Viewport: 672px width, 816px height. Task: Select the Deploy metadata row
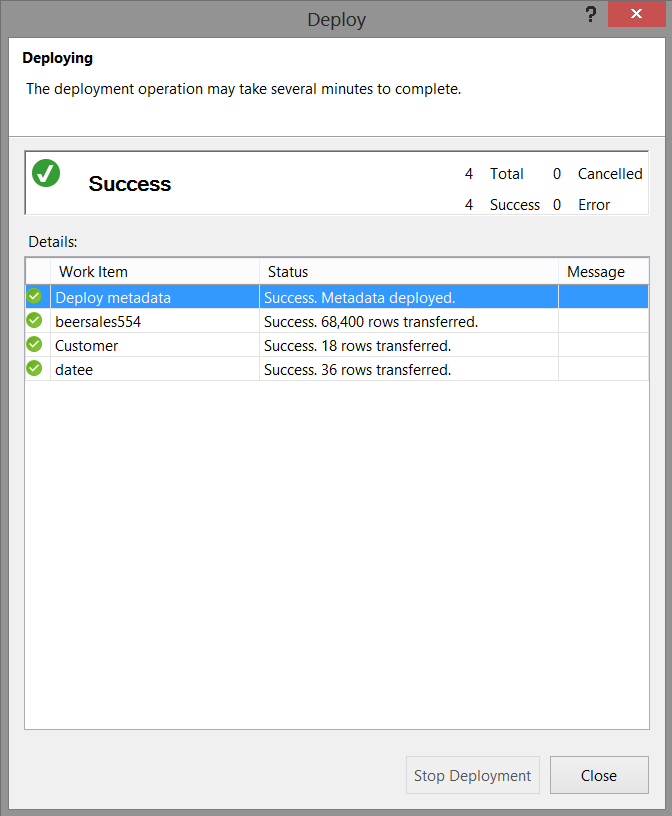click(337, 297)
